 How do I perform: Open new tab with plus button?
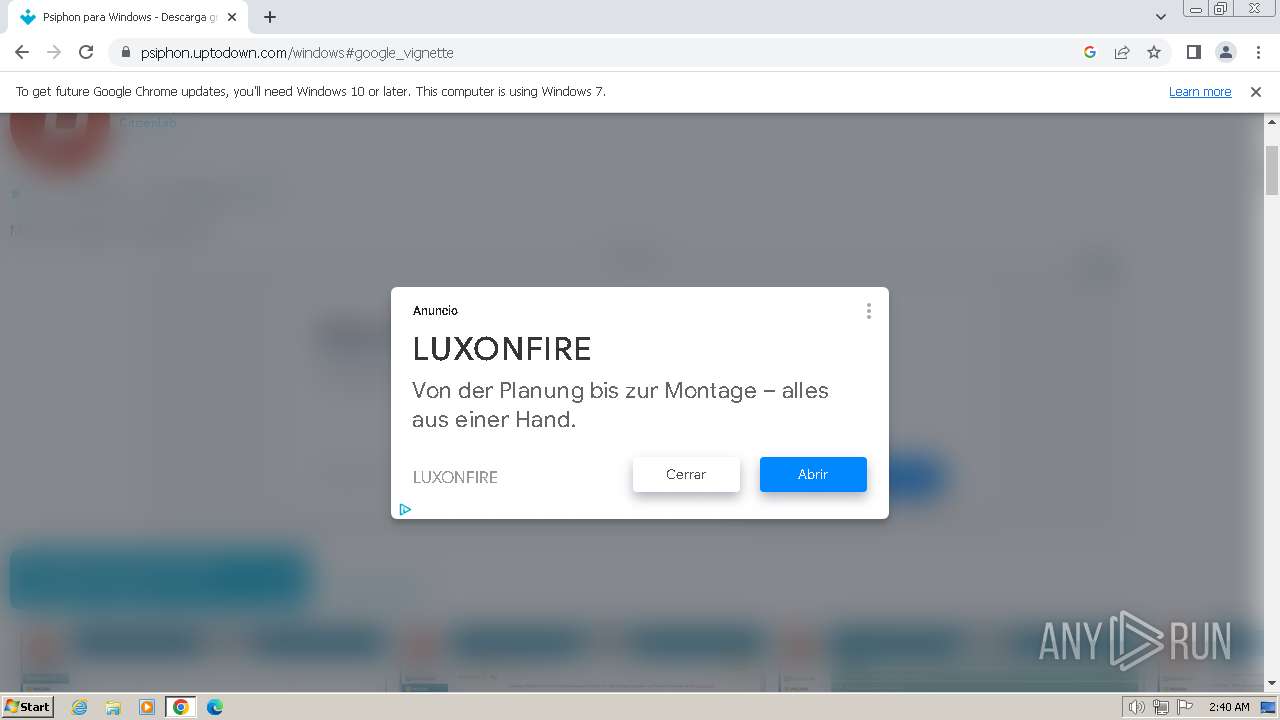coord(270,17)
